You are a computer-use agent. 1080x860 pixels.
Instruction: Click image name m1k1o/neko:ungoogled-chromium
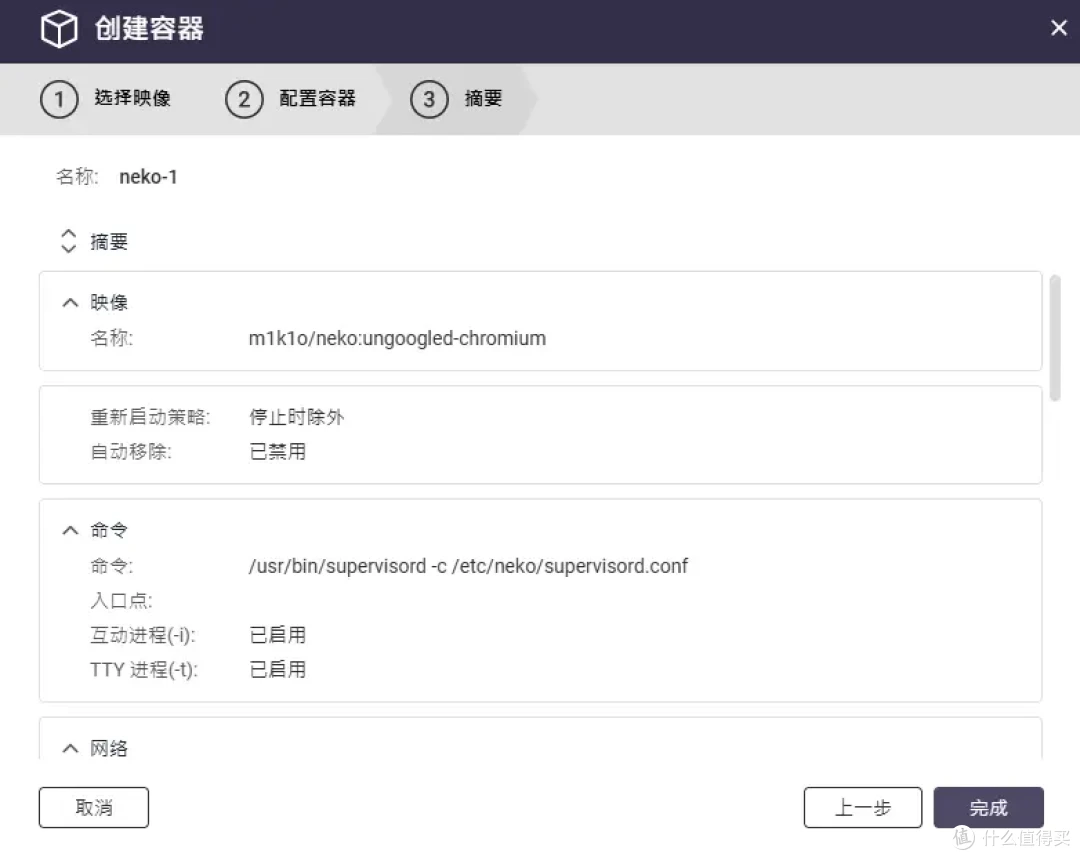(397, 338)
